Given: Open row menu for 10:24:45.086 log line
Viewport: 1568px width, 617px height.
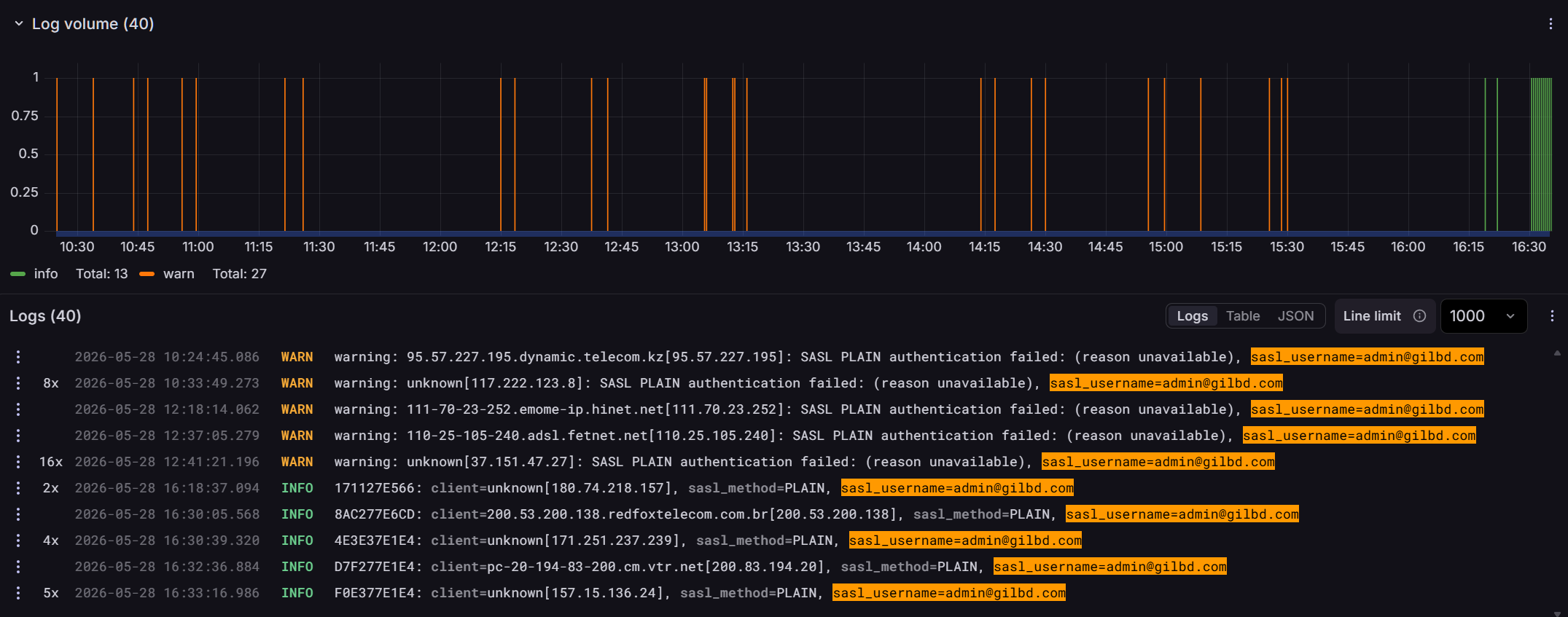Looking at the screenshot, I should click(x=18, y=357).
